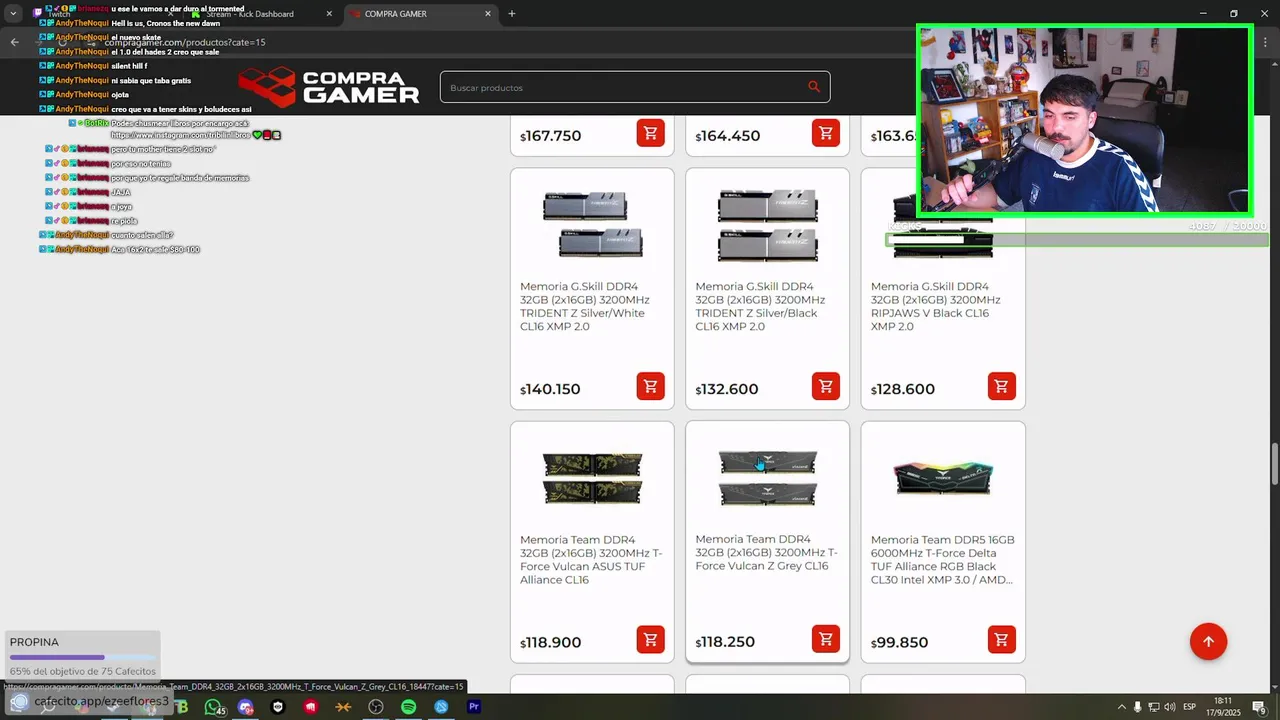Close the COMPRA GAMER tab
The width and height of the screenshot is (1280, 720).
(x=488, y=14)
